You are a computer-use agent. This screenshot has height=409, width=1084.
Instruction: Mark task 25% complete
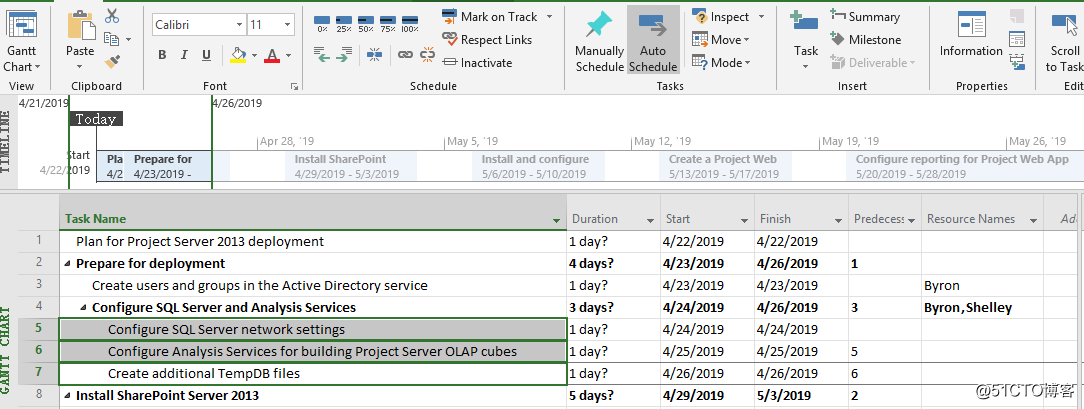point(344,23)
